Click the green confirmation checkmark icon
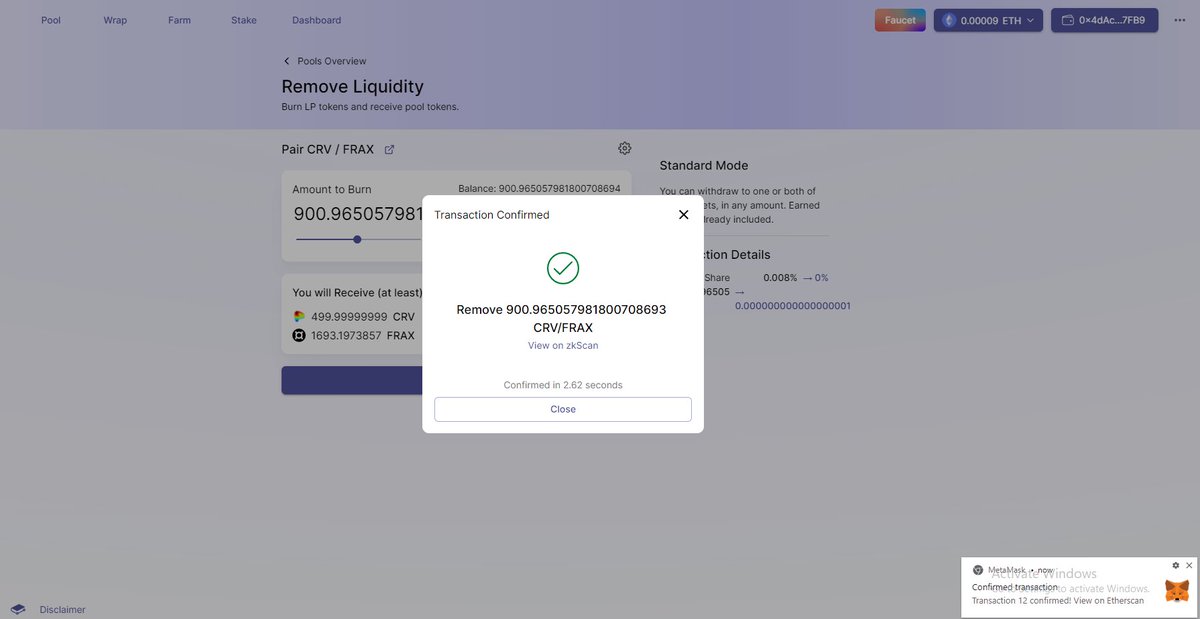1200x619 pixels. 563,268
